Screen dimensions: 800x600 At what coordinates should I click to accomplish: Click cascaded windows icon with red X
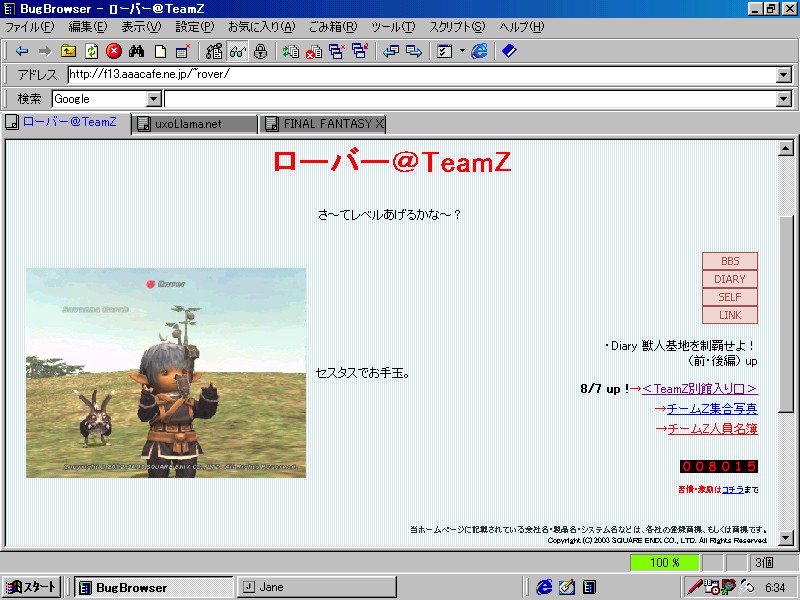(337, 51)
